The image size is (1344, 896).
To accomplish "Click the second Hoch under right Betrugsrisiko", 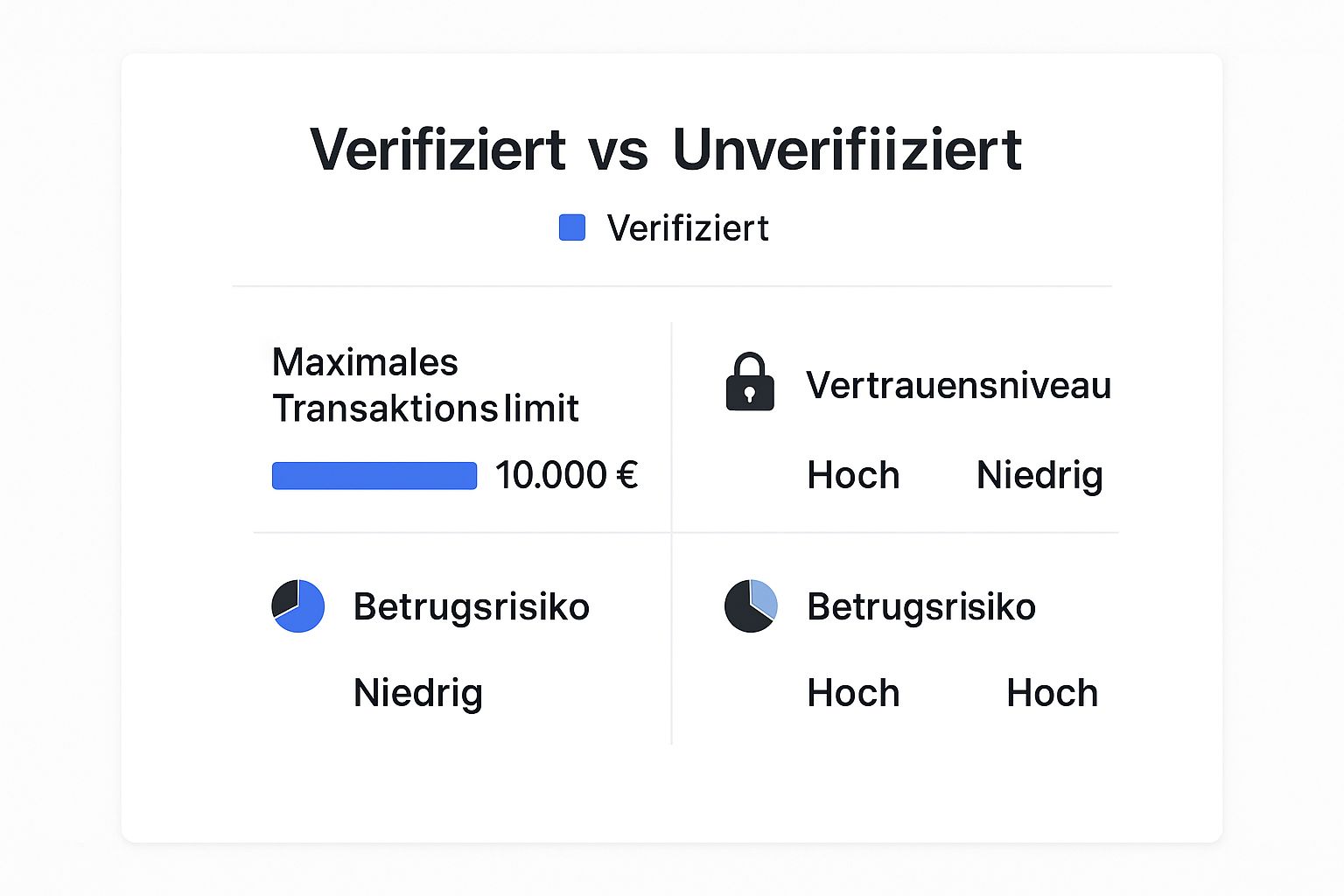I will coord(1052,693).
